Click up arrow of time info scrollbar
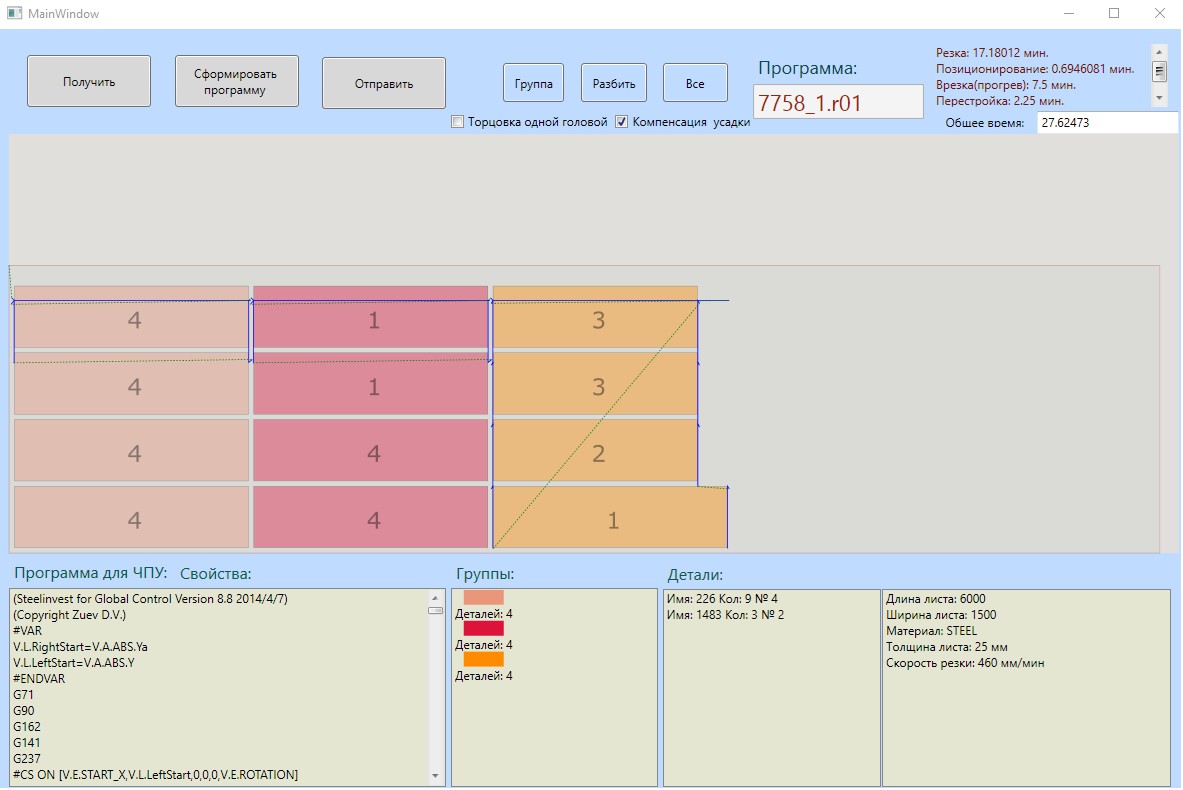This screenshot has width=1183, height=790. [x=1160, y=52]
